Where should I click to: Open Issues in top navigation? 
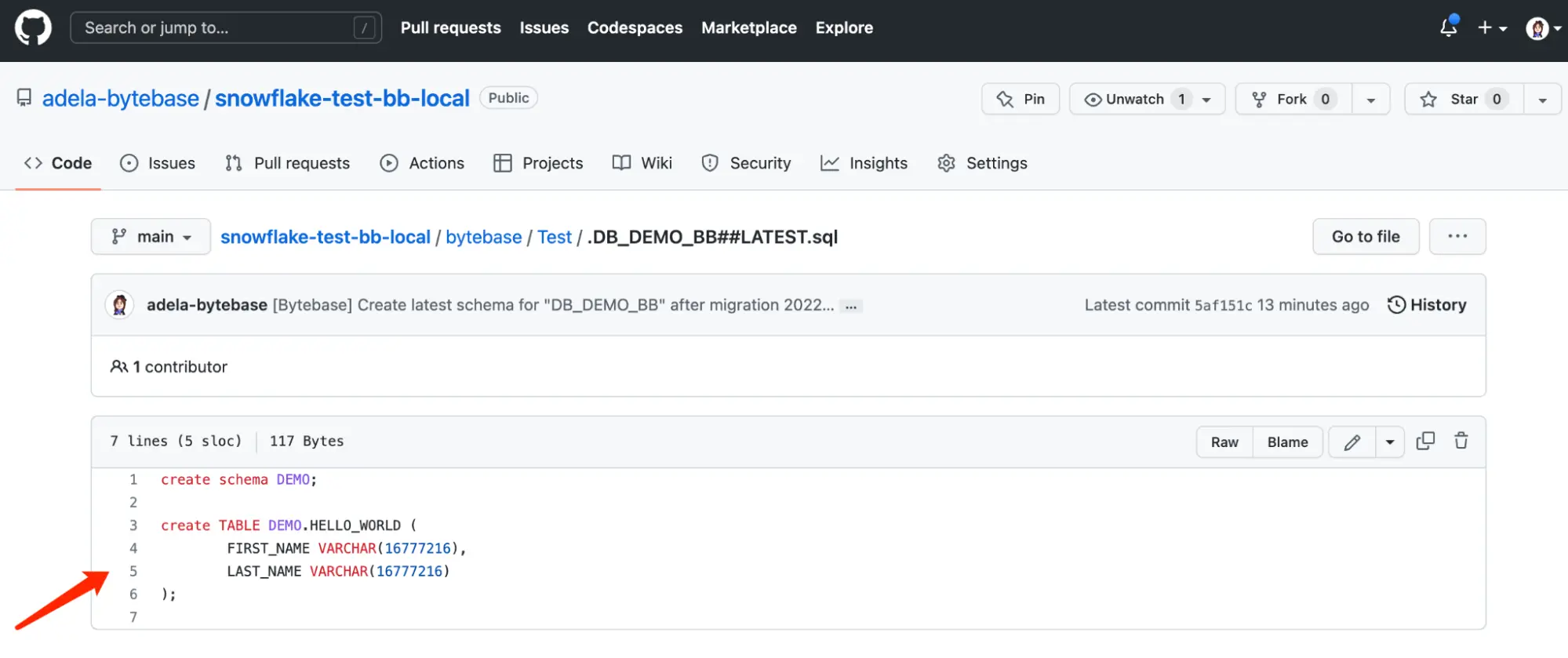pyautogui.click(x=544, y=27)
